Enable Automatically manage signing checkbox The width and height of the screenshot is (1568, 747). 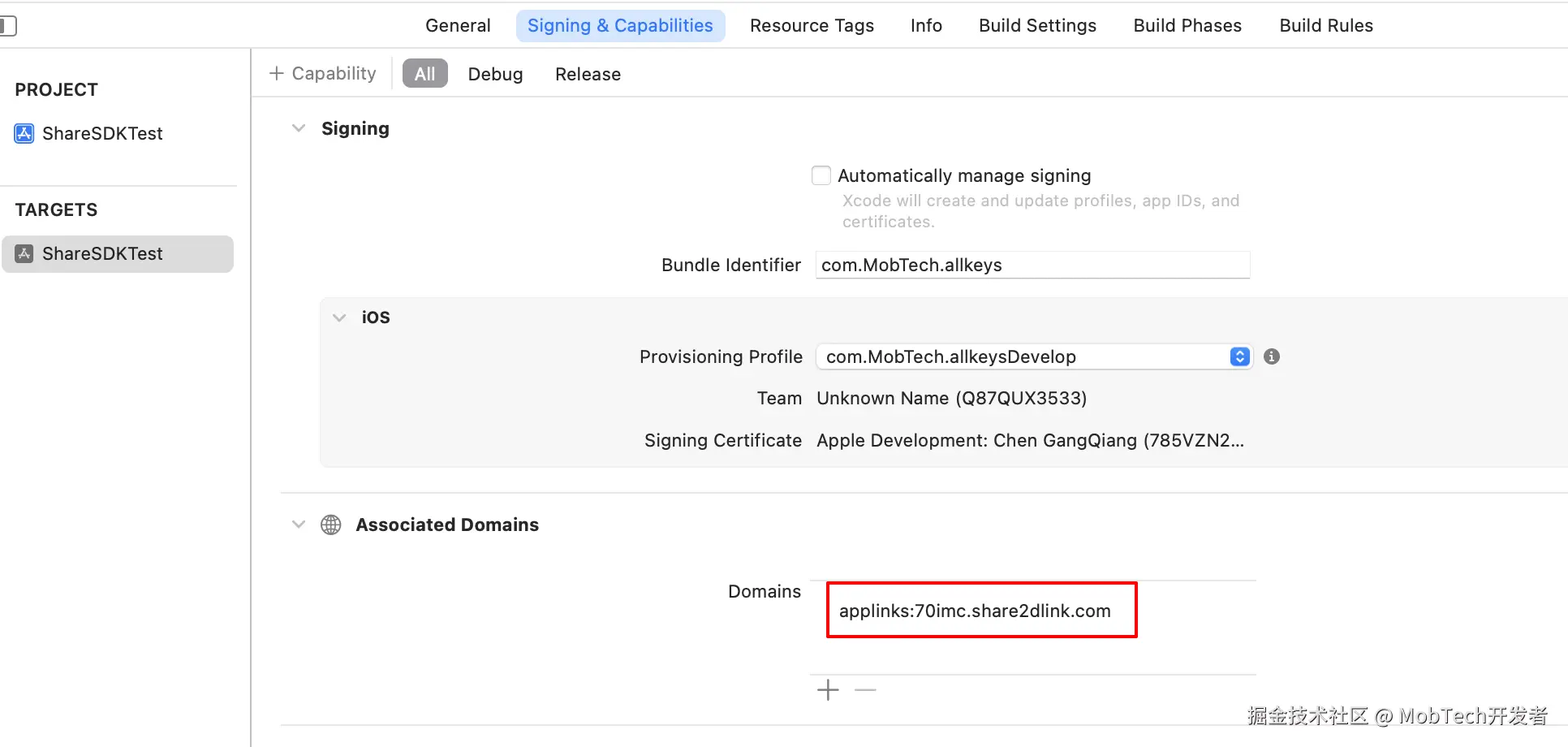coord(821,175)
